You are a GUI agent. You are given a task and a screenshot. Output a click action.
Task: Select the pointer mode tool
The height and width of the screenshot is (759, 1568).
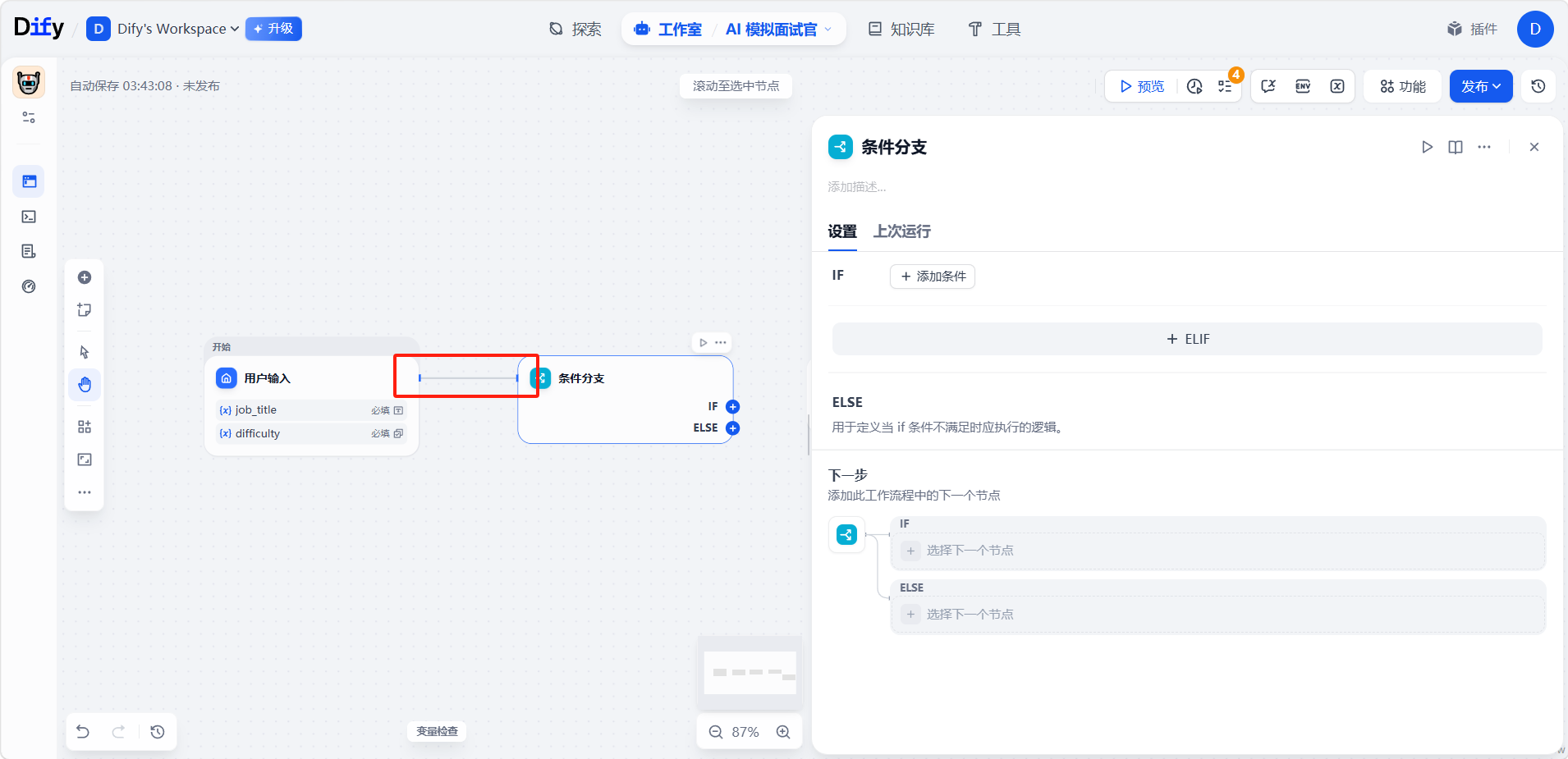coord(85,352)
